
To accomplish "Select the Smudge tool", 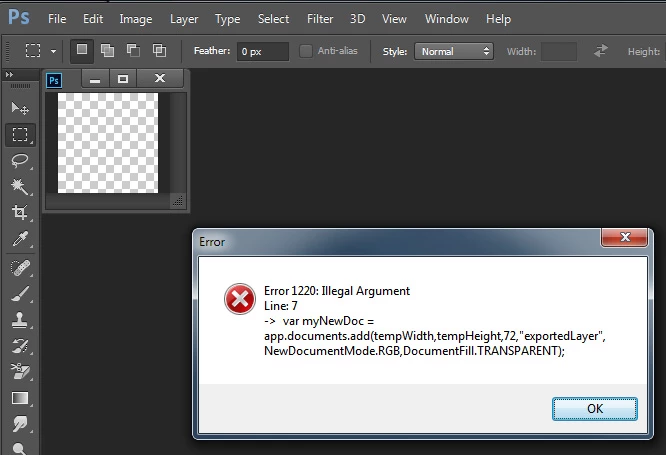I will pos(20,424).
